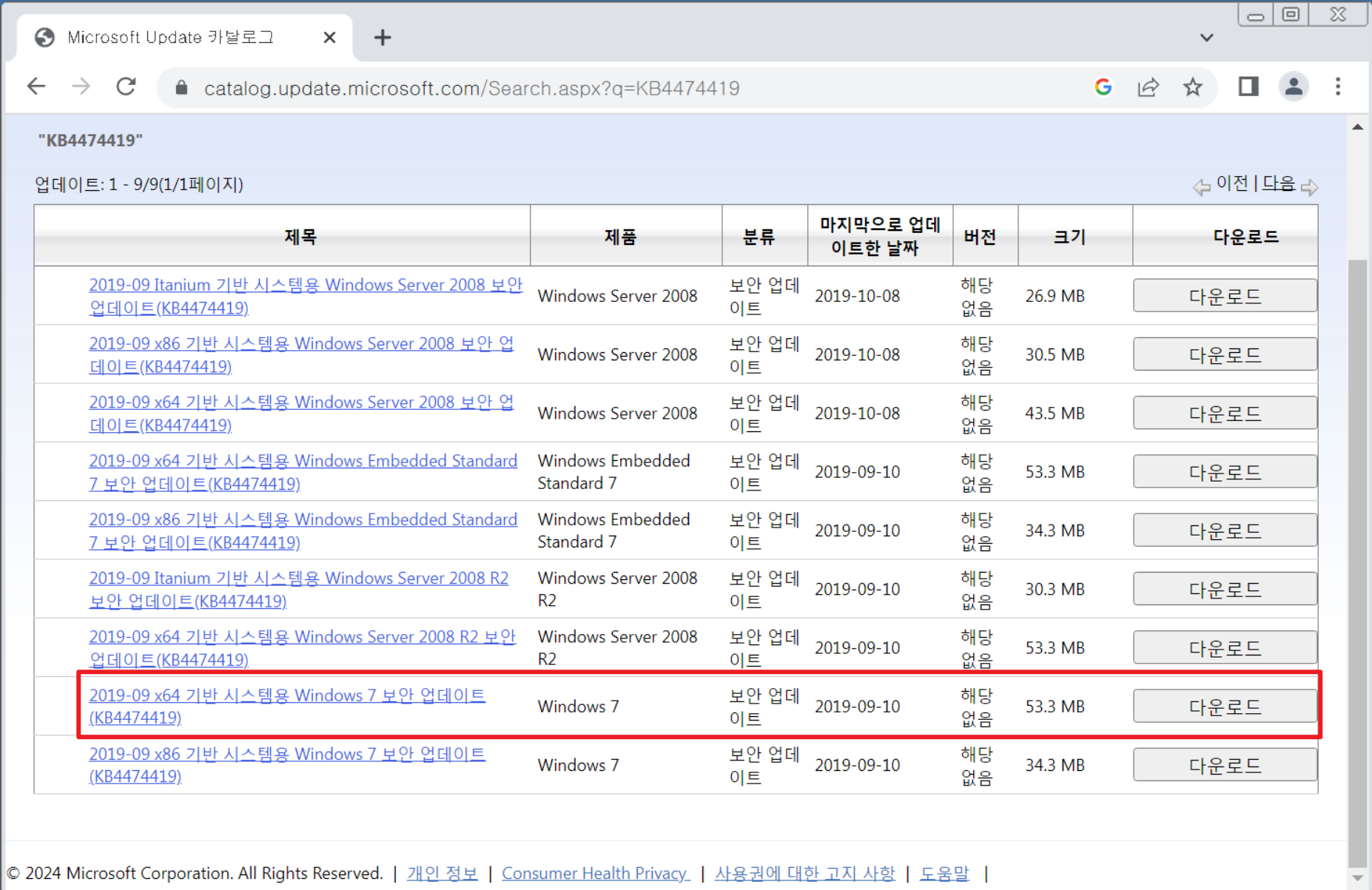Open browser side panel
The width and height of the screenshot is (1372, 890).
(1248, 87)
